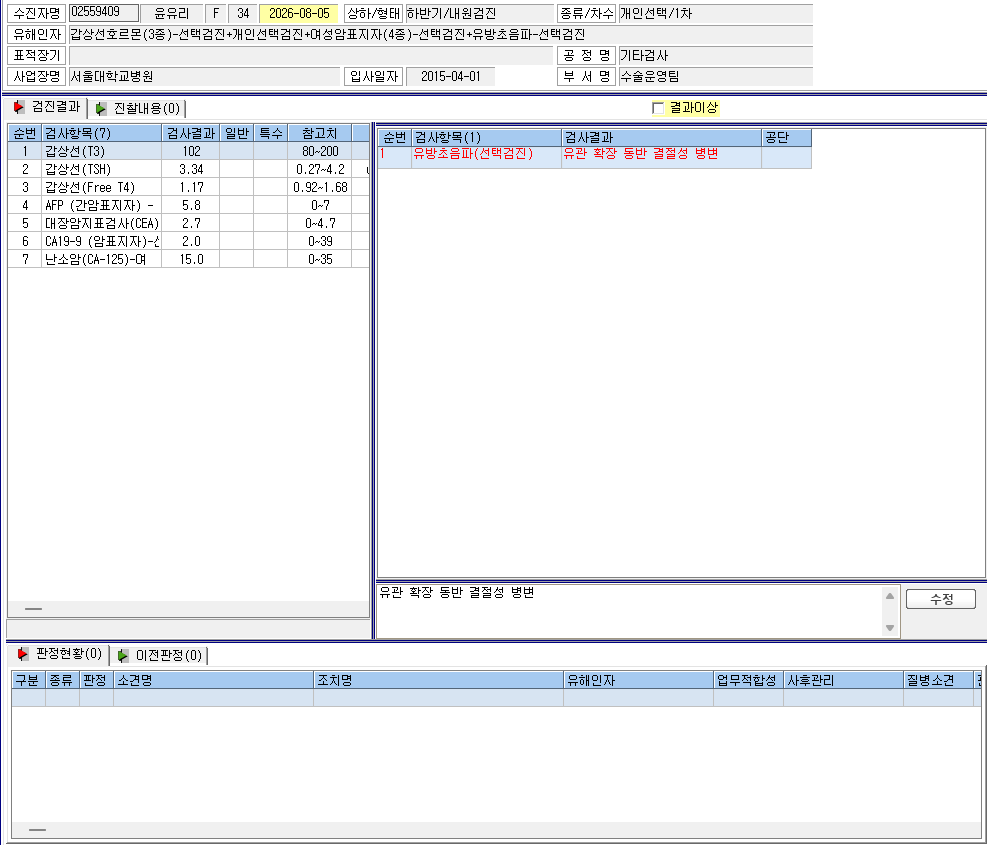Click the red flag icon on 검진결과 tab
The height and width of the screenshot is (845, 987).
pos(19,107)
